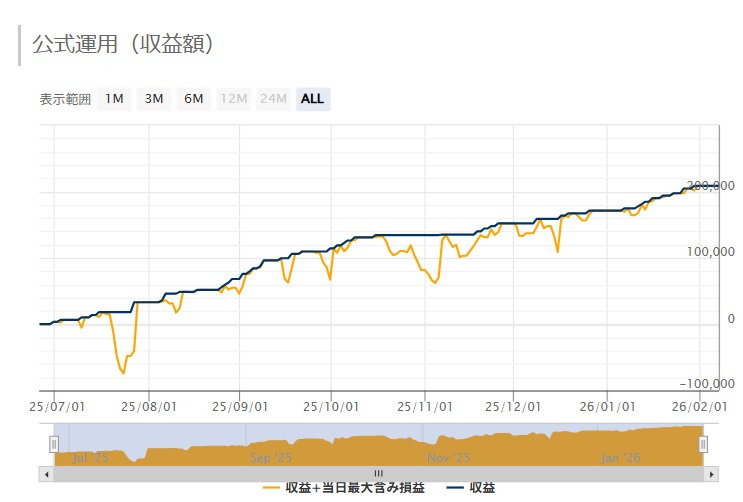
Task: Select the 3M display range
Action: point(153,99)
